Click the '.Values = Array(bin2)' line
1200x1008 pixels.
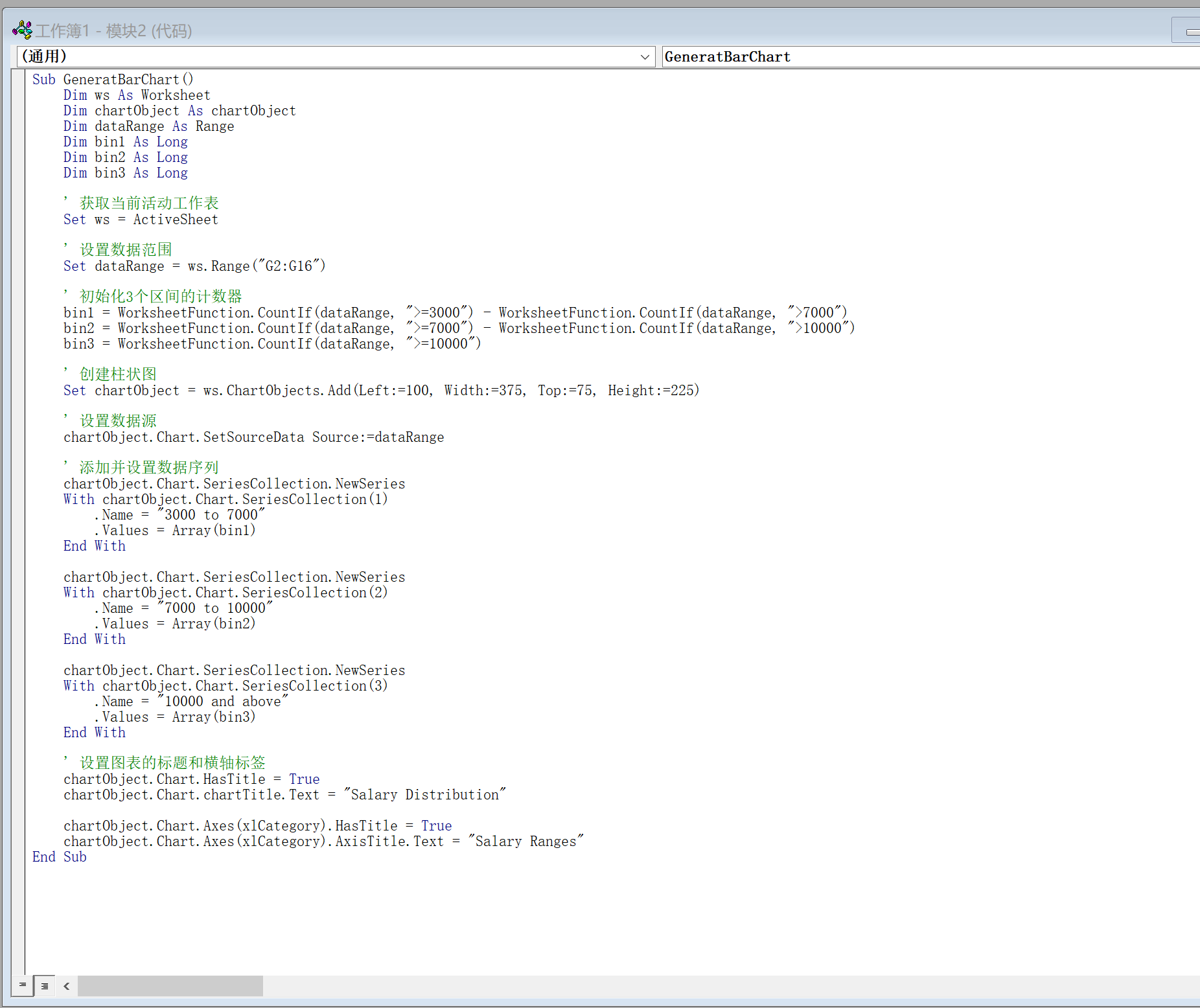coord(175,624)
